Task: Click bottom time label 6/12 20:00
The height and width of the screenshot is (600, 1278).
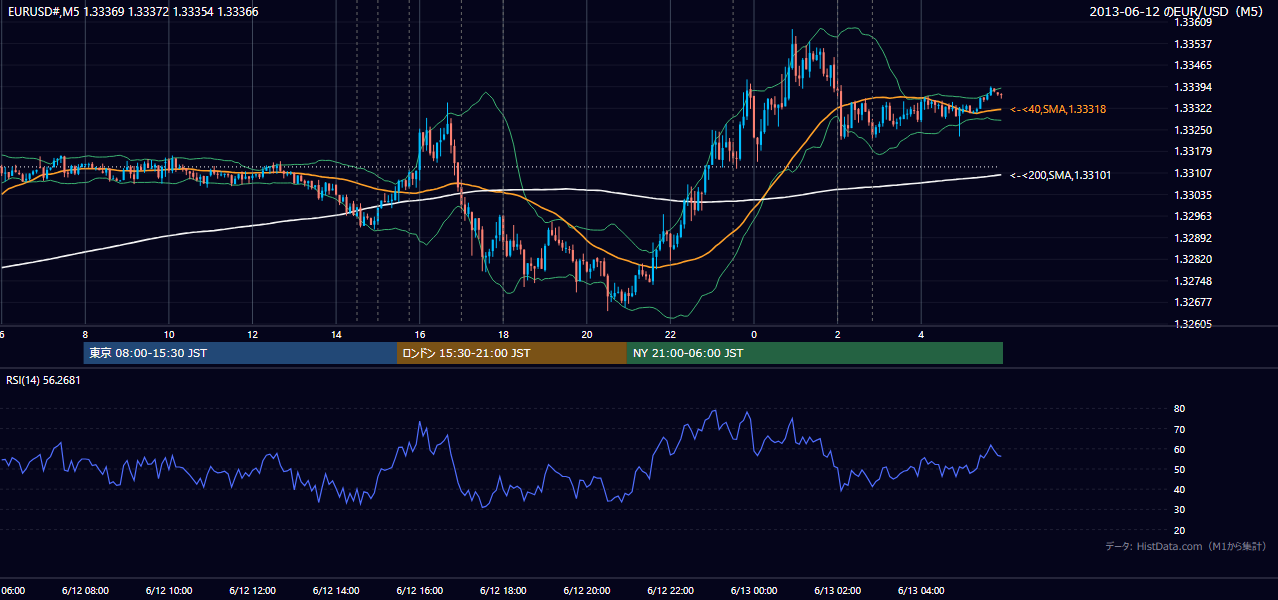Action: coord(586,590)
